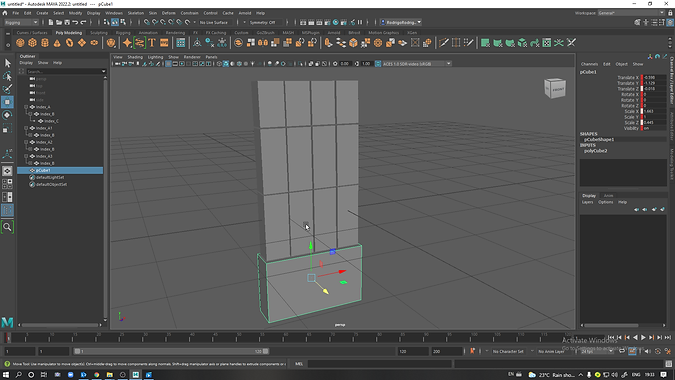Select the Poly Sphere shelf icon
The width and height of the screenshot is (675, 380).
click(20, 43)
